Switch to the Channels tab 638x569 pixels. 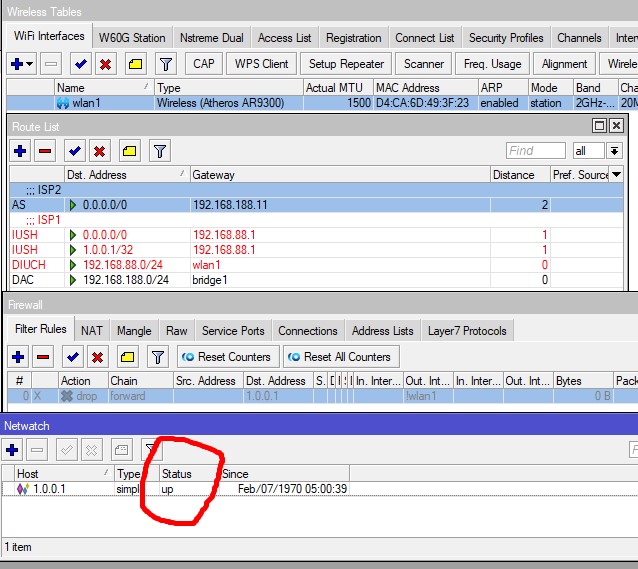579,38
